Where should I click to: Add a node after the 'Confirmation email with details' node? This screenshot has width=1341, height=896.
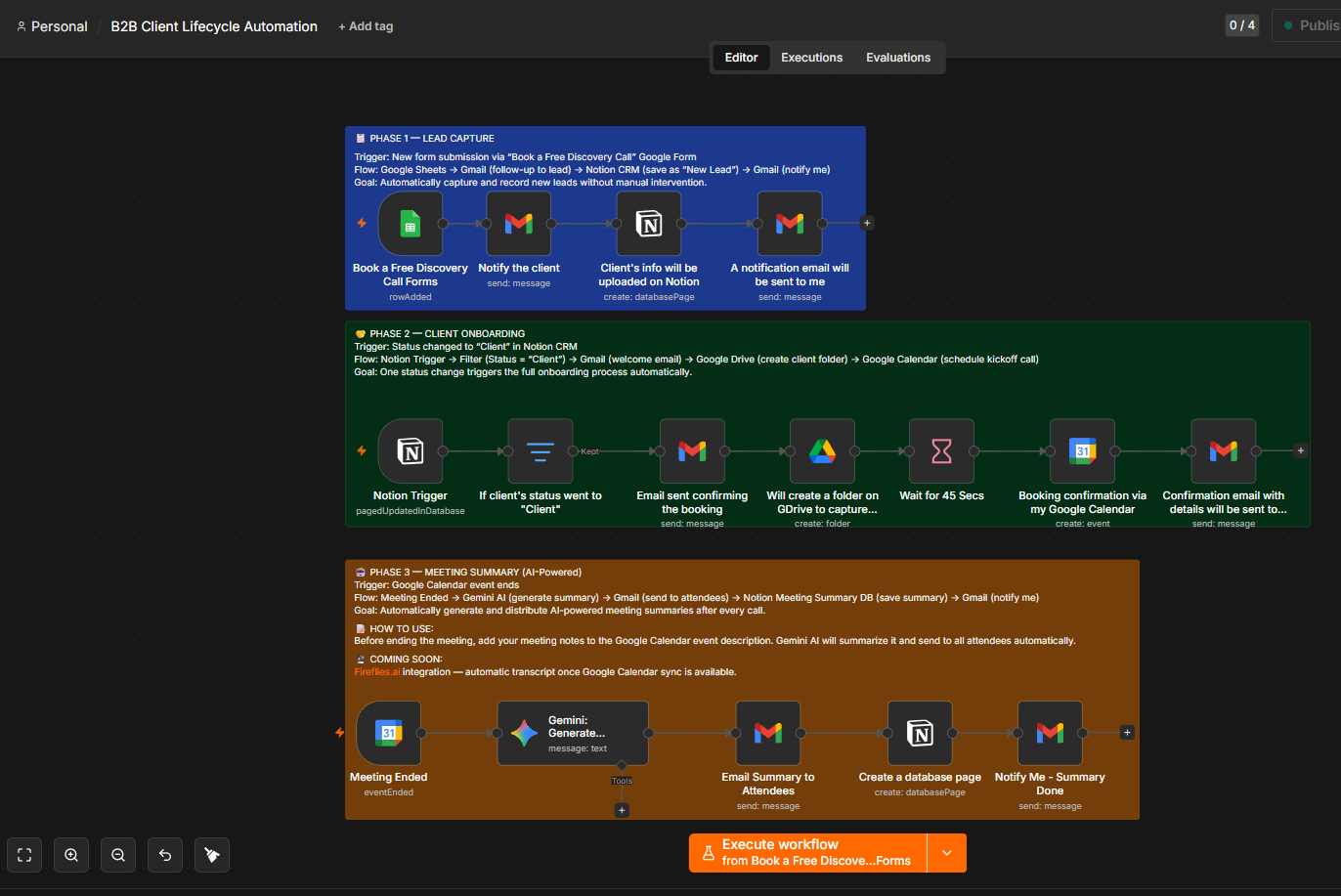[x=1300, y=451]
